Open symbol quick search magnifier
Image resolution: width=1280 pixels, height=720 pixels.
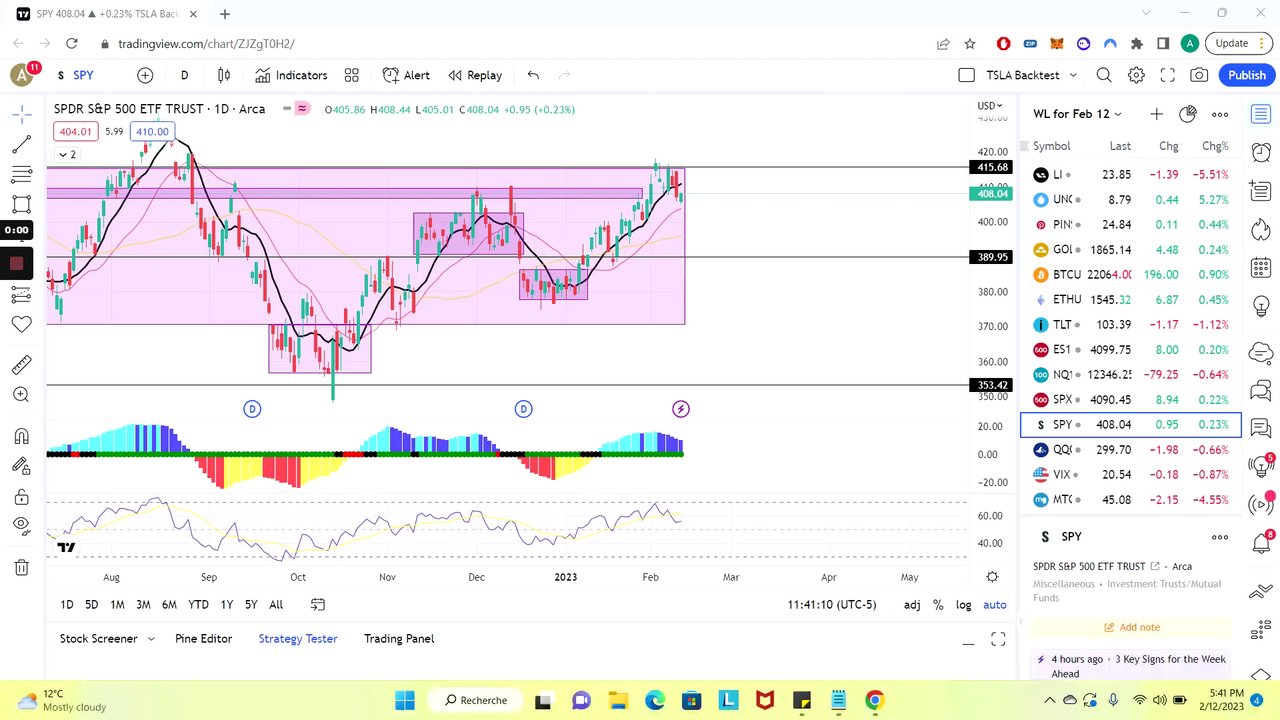(x=1104, y=75)
